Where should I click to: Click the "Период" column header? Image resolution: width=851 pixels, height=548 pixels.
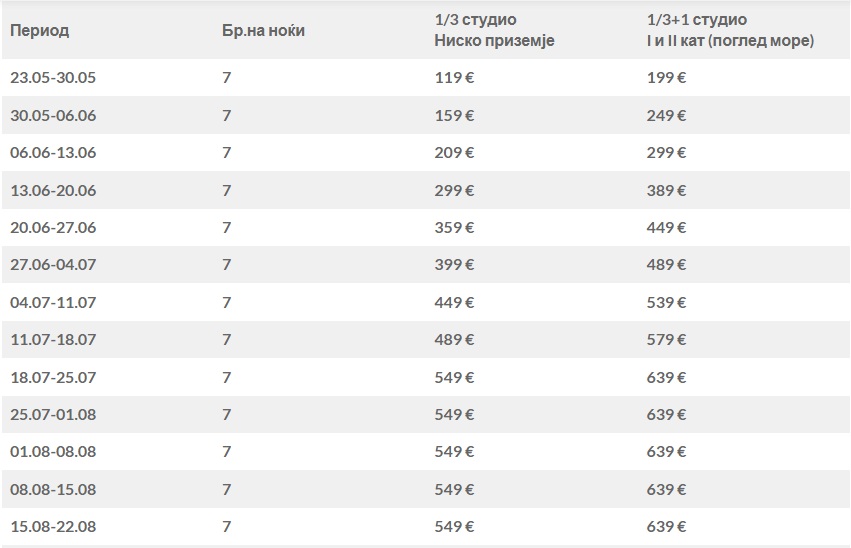click(x=39, y=30)
